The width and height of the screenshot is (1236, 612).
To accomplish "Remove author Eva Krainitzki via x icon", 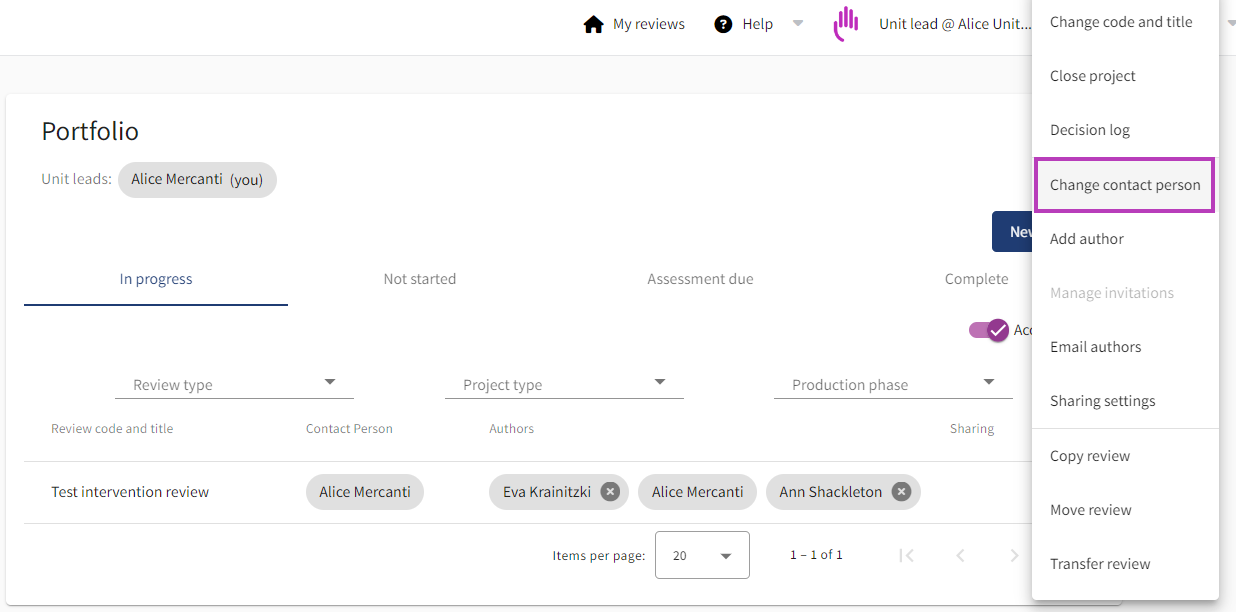I will pyautogui.click(x=610, y=492).
